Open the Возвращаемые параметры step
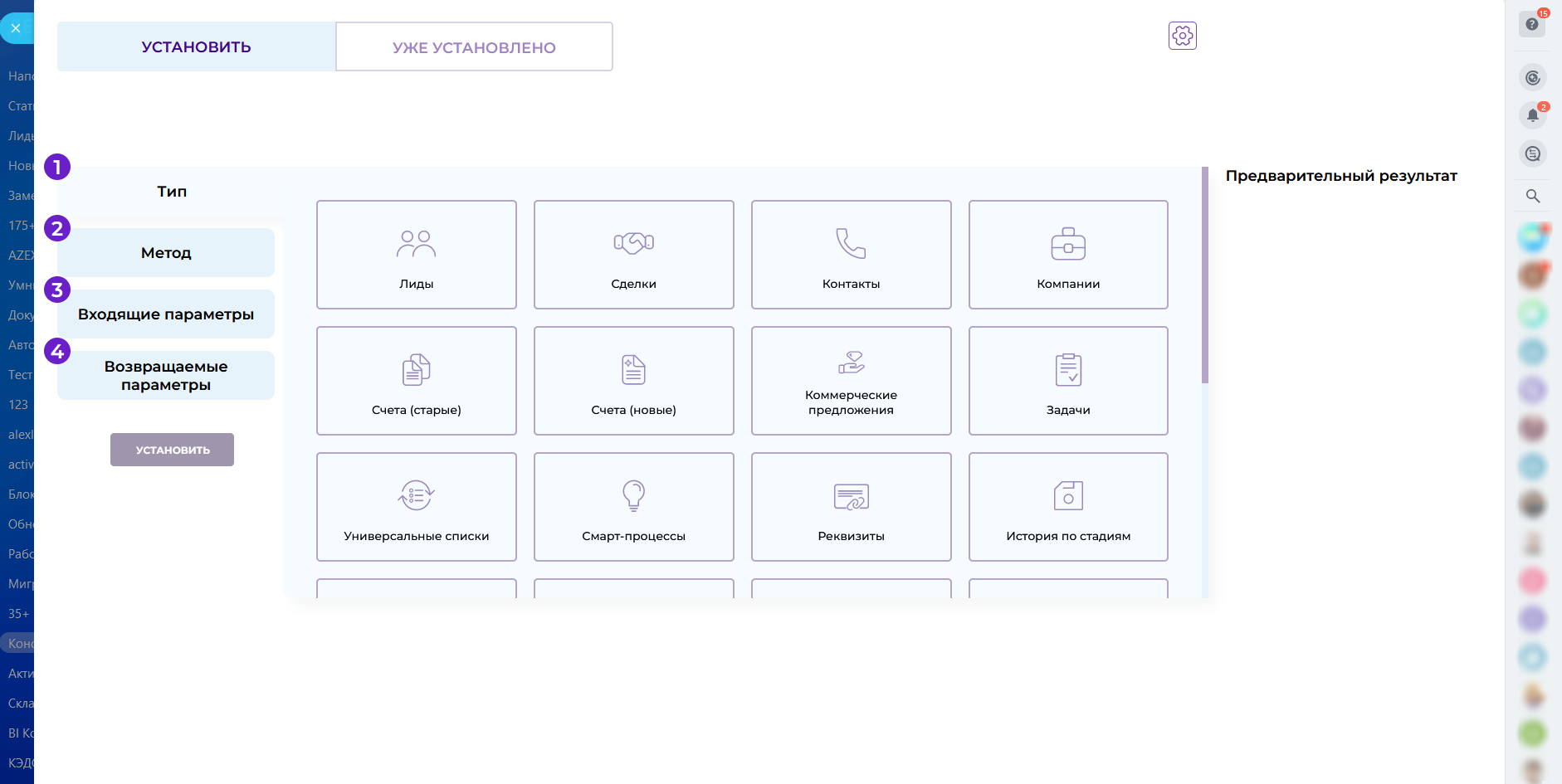 166,376
